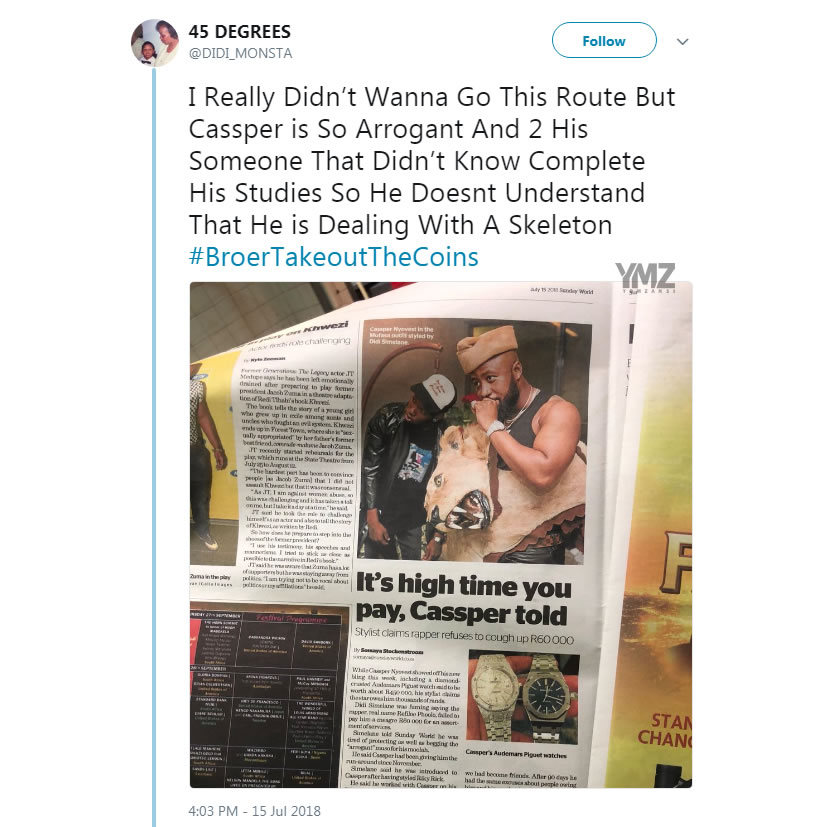
Task: Visit the @DIDI_MONSTA handle link
Action: point(240,53)
